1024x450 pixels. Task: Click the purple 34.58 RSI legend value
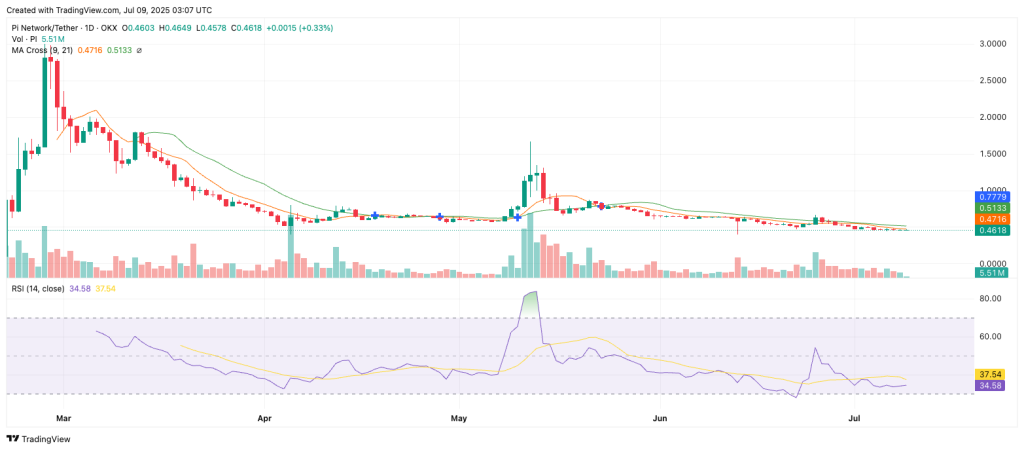(x=79, y=288)
